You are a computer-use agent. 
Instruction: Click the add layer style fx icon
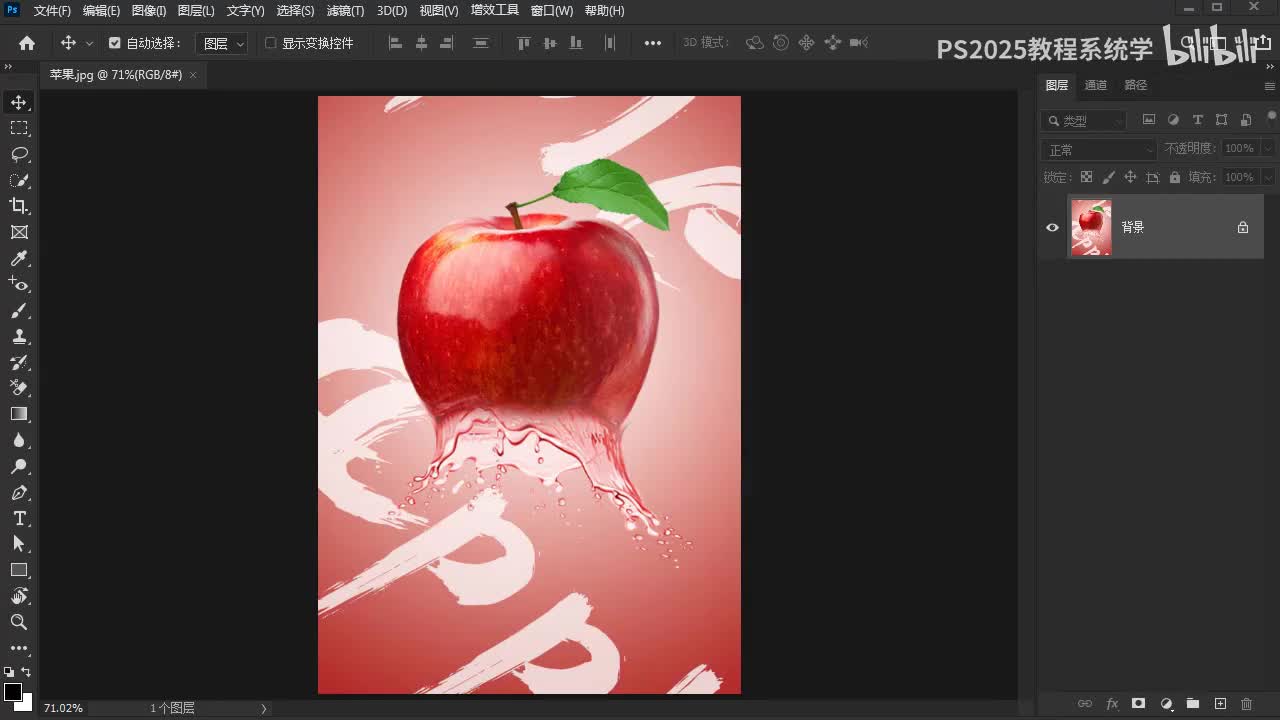1112,704
